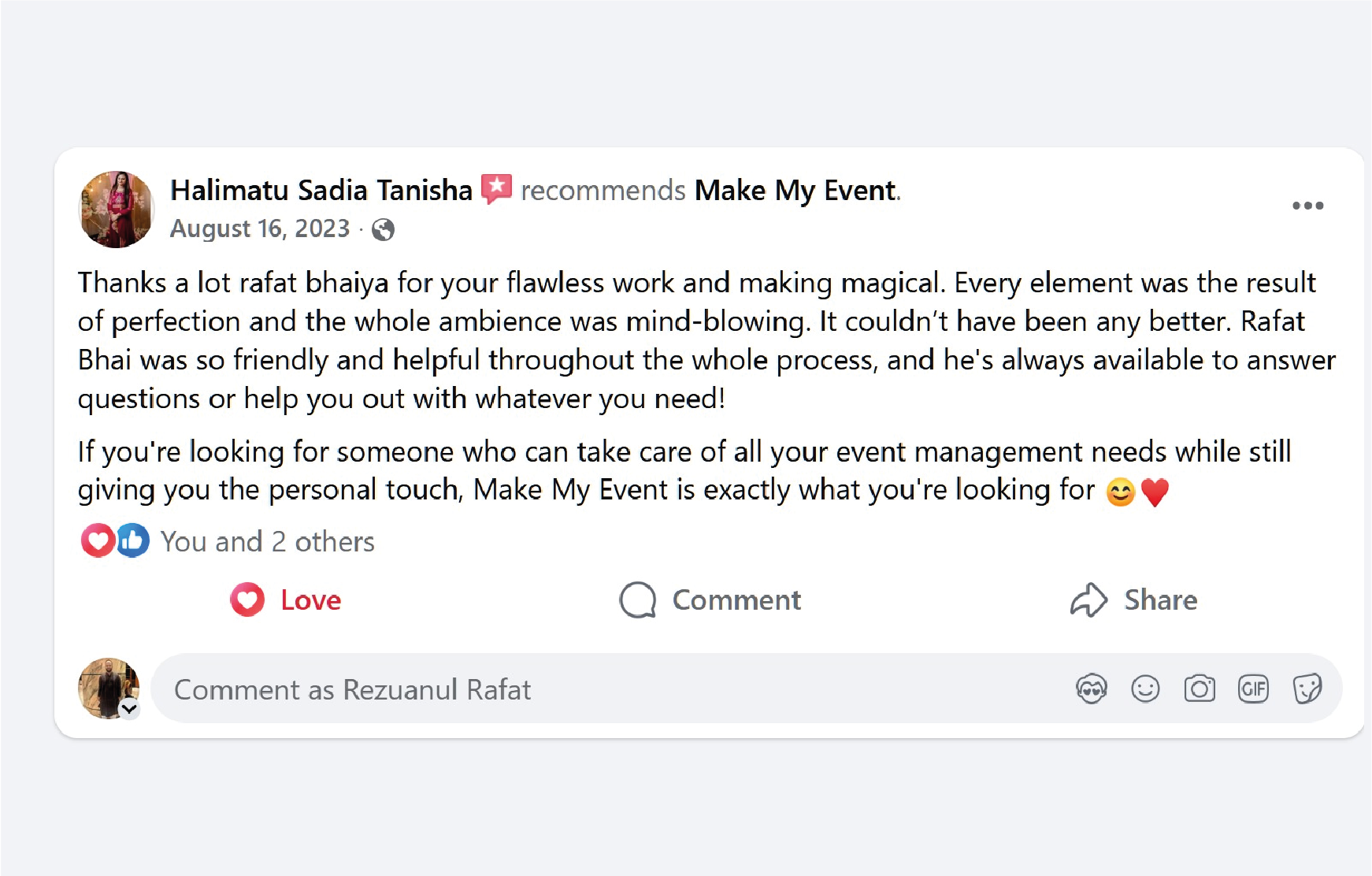
Task: Attach a photo using the camera icon
Action: (1200, 688)
